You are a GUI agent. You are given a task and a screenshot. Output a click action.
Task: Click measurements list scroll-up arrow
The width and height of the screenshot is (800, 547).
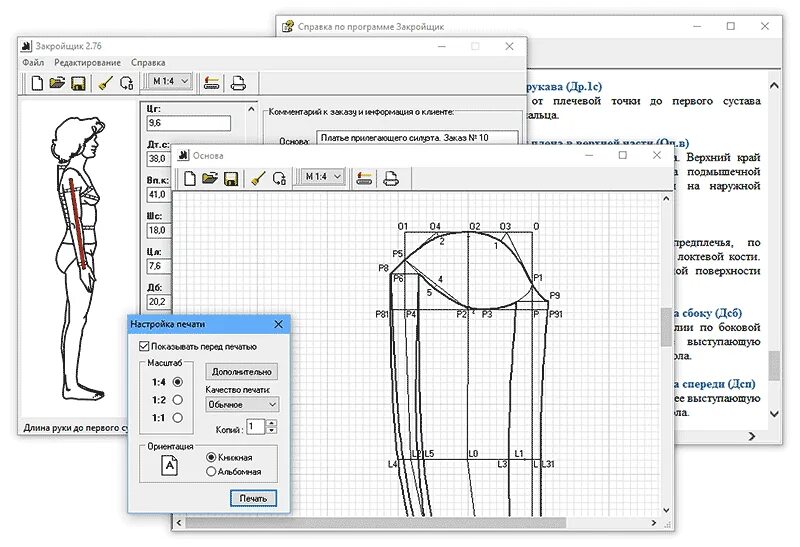[251, 109]
